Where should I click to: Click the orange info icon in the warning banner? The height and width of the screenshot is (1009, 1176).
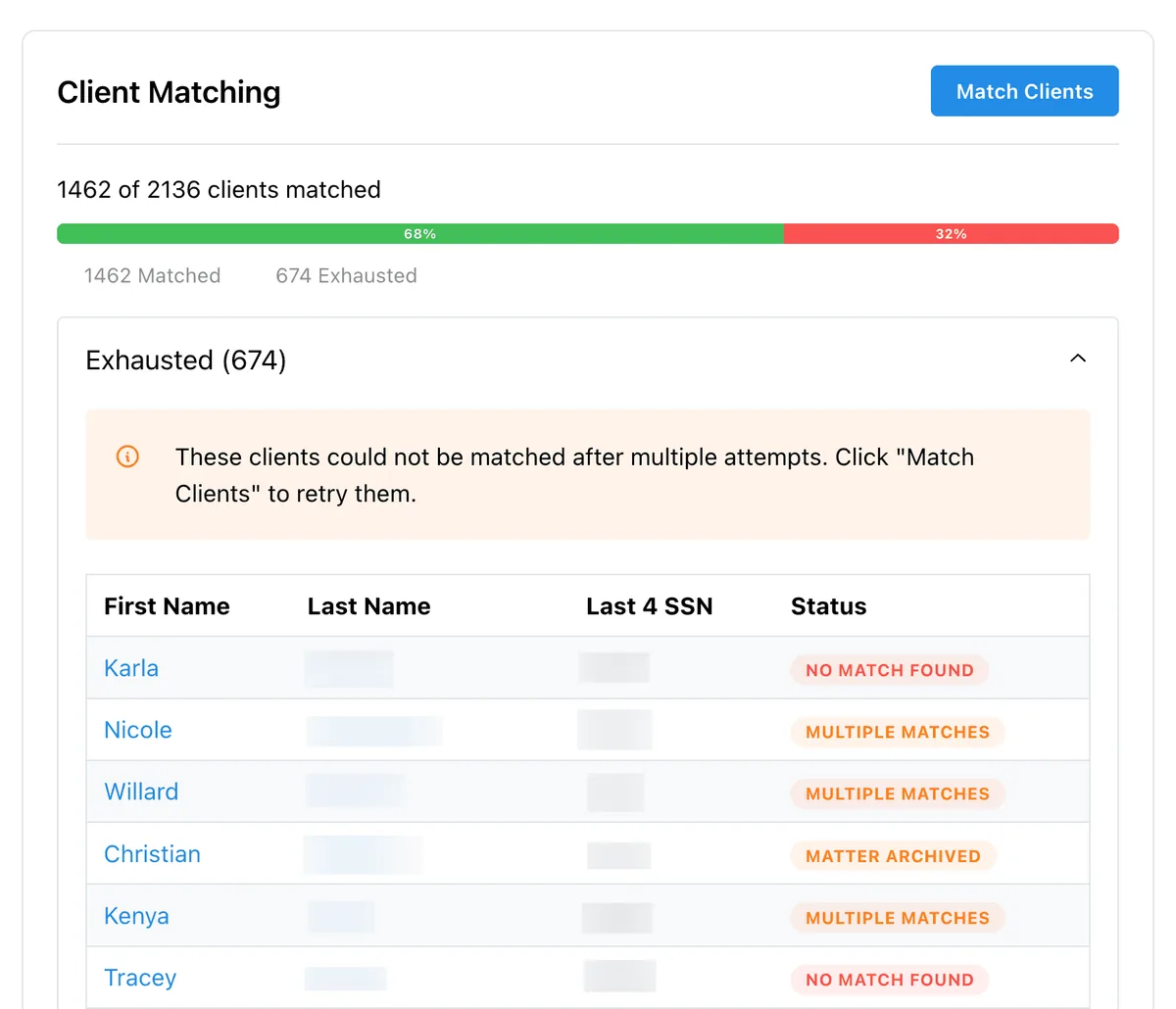tap(126, 456)
